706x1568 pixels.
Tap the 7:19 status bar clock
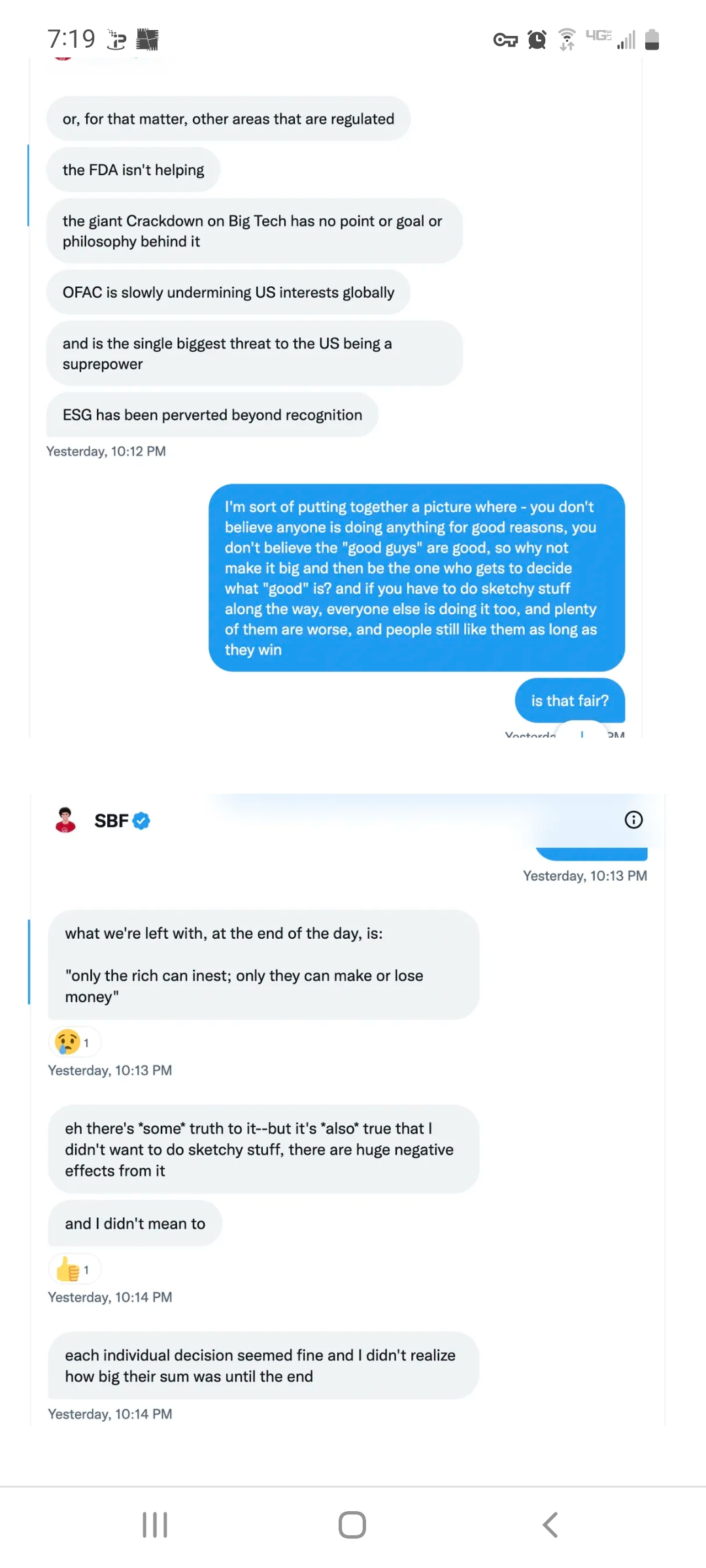[71, 39]
